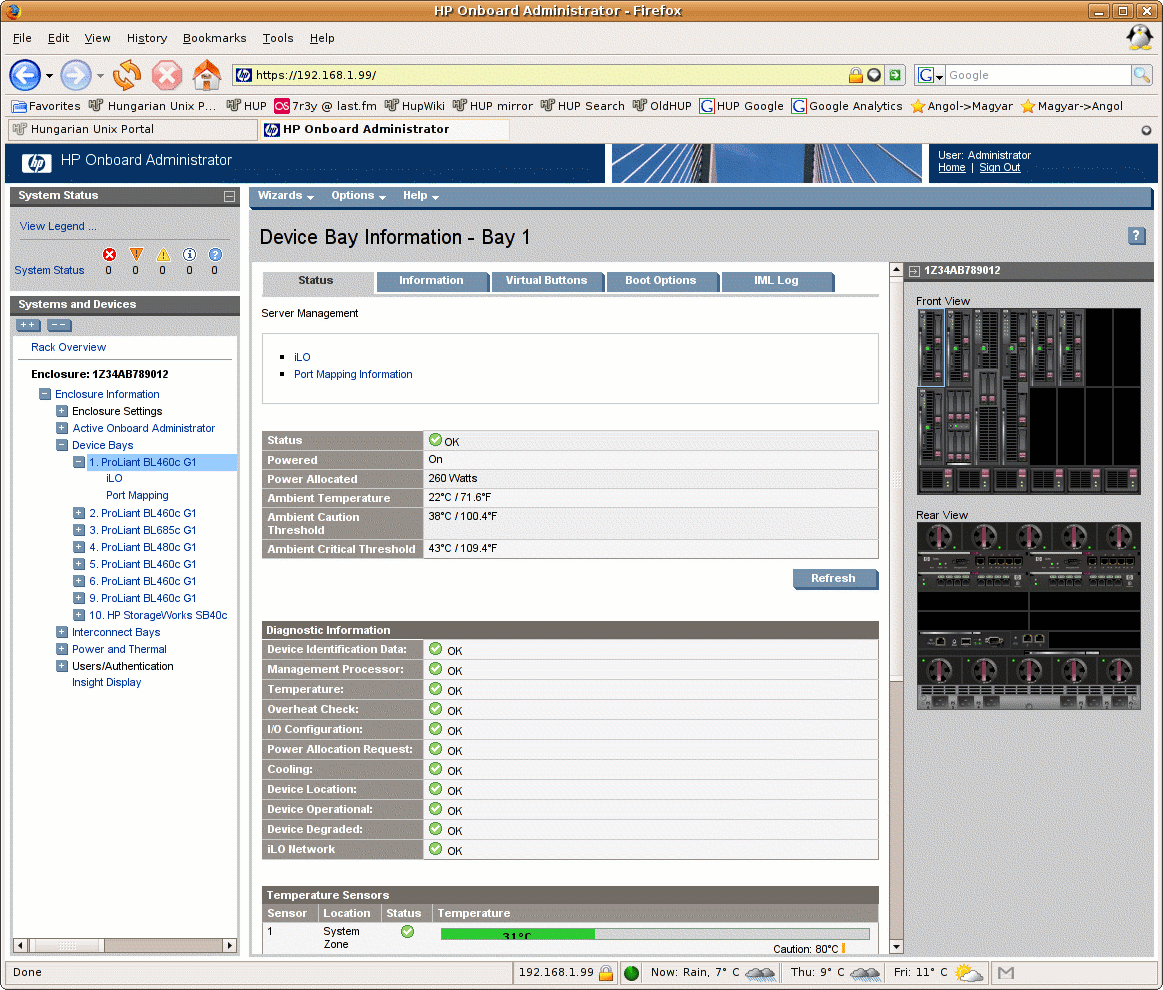Click the status bar padlock icon
Viewport: 1163px width, 990px height.
pos(606,972)
